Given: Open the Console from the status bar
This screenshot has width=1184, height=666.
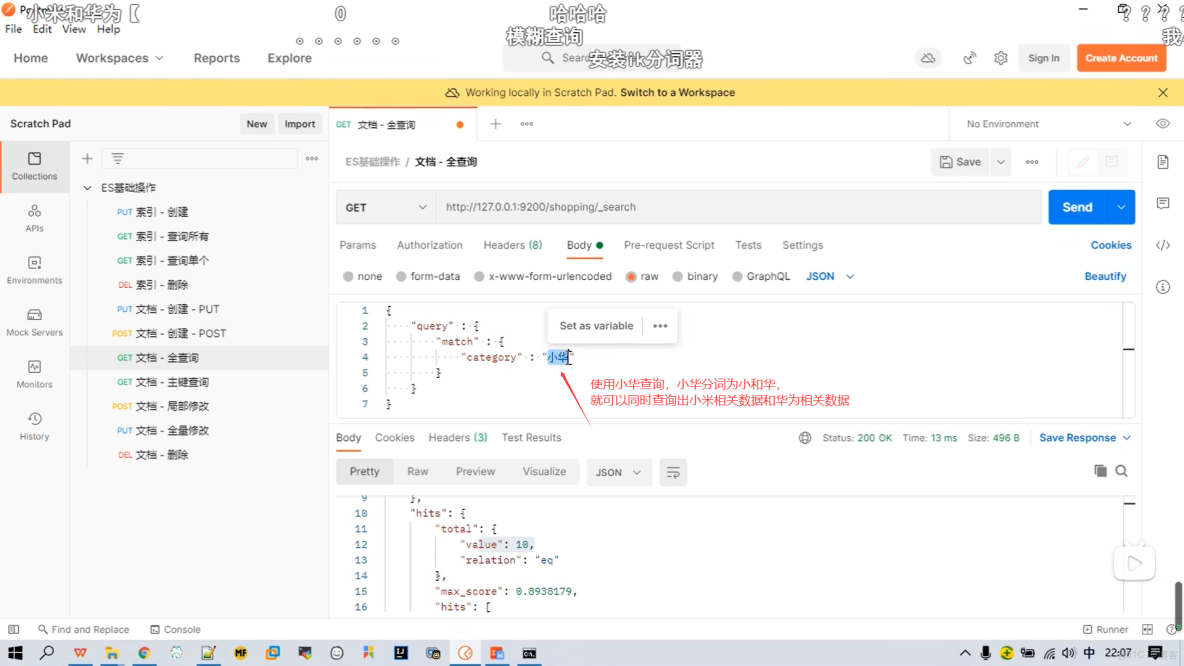Looking at the screenshot, I should [175, 629].
